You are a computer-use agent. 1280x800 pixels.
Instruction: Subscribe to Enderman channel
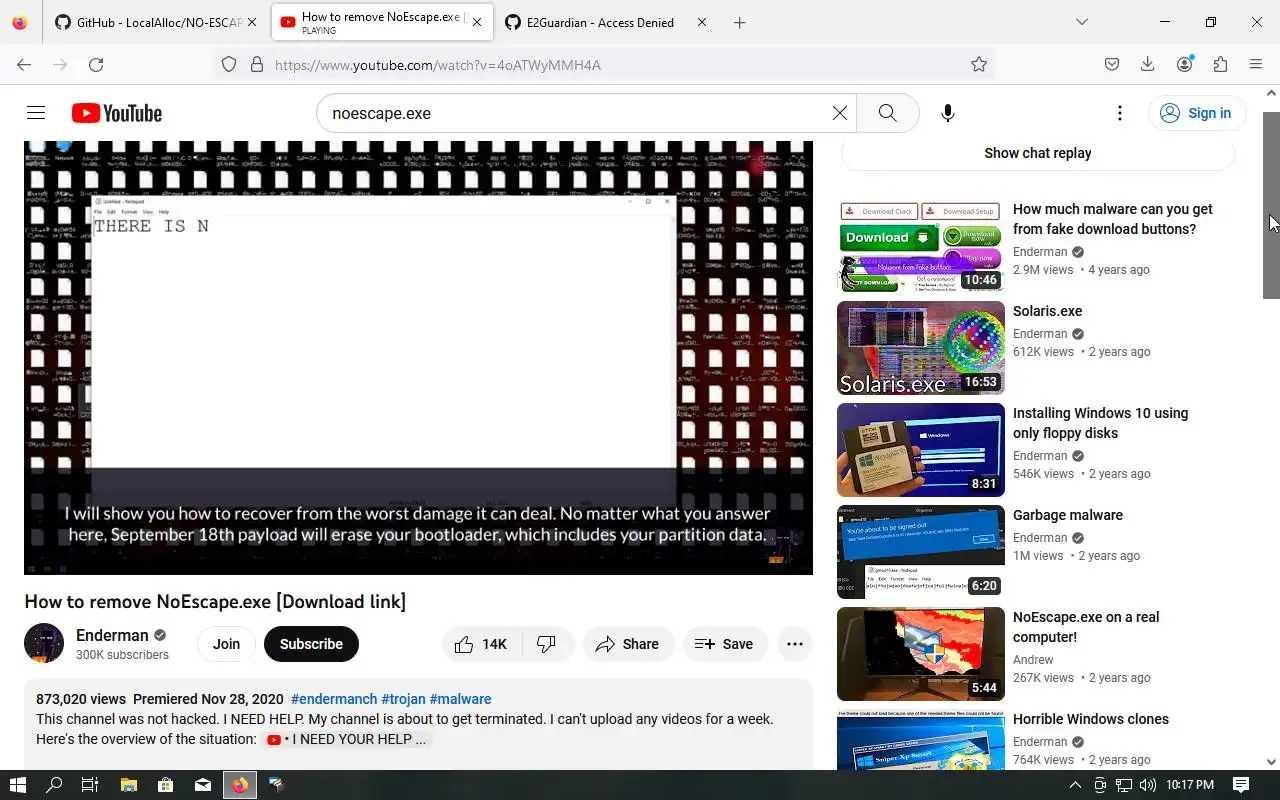(x=311, y=644)
